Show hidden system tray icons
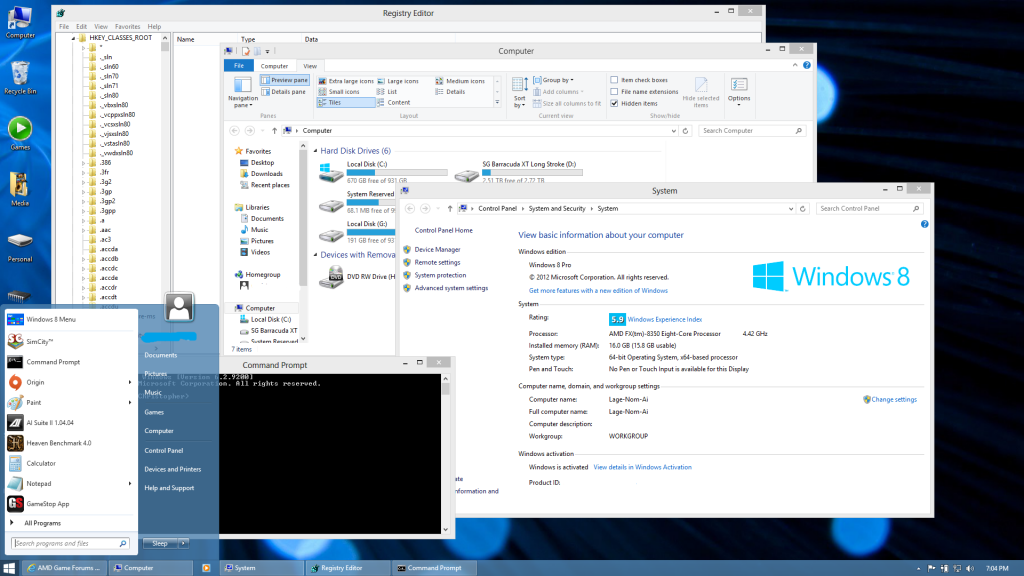The width and height of the screenshot is (1024, 576). coord(918,569)
